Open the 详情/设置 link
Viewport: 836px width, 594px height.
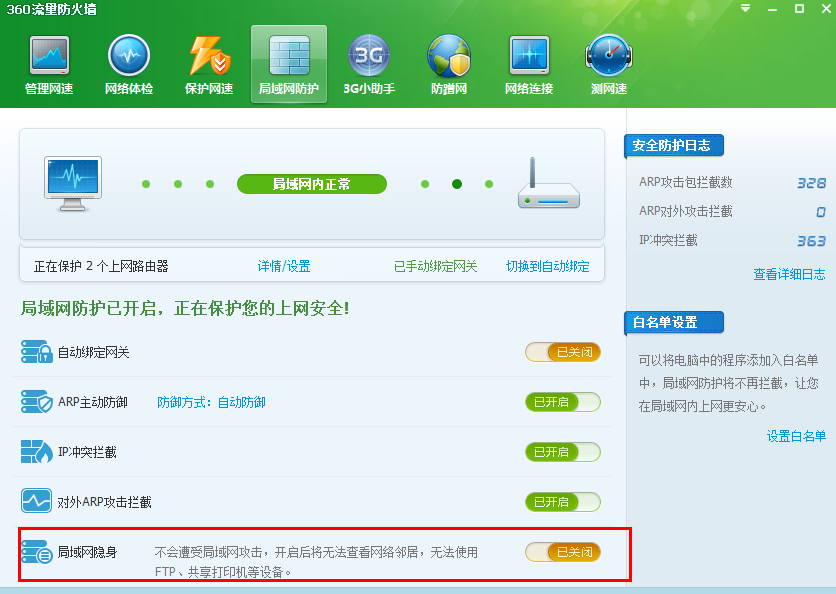pyautogui.click(x=284, y=266)
